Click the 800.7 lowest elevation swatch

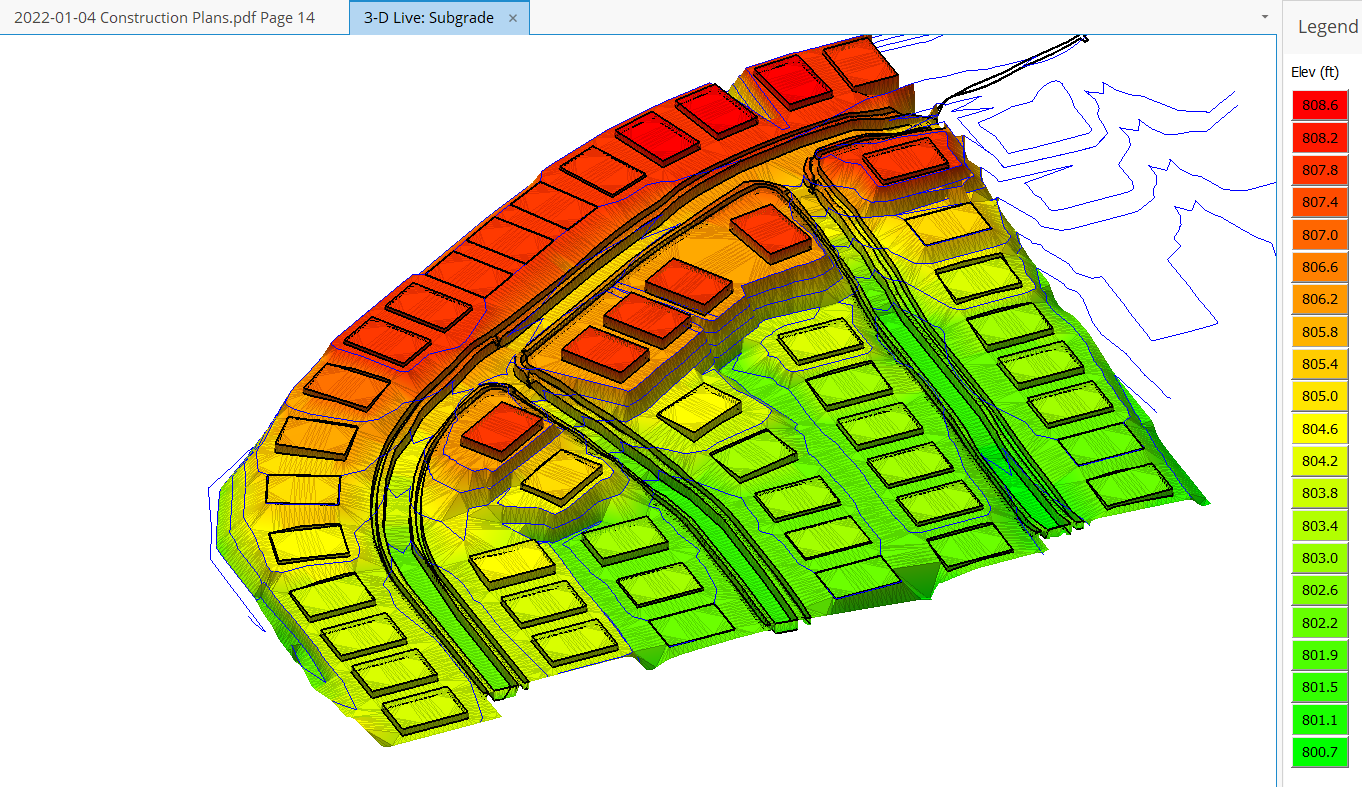pyautogui.click(x=1320, y=752)
